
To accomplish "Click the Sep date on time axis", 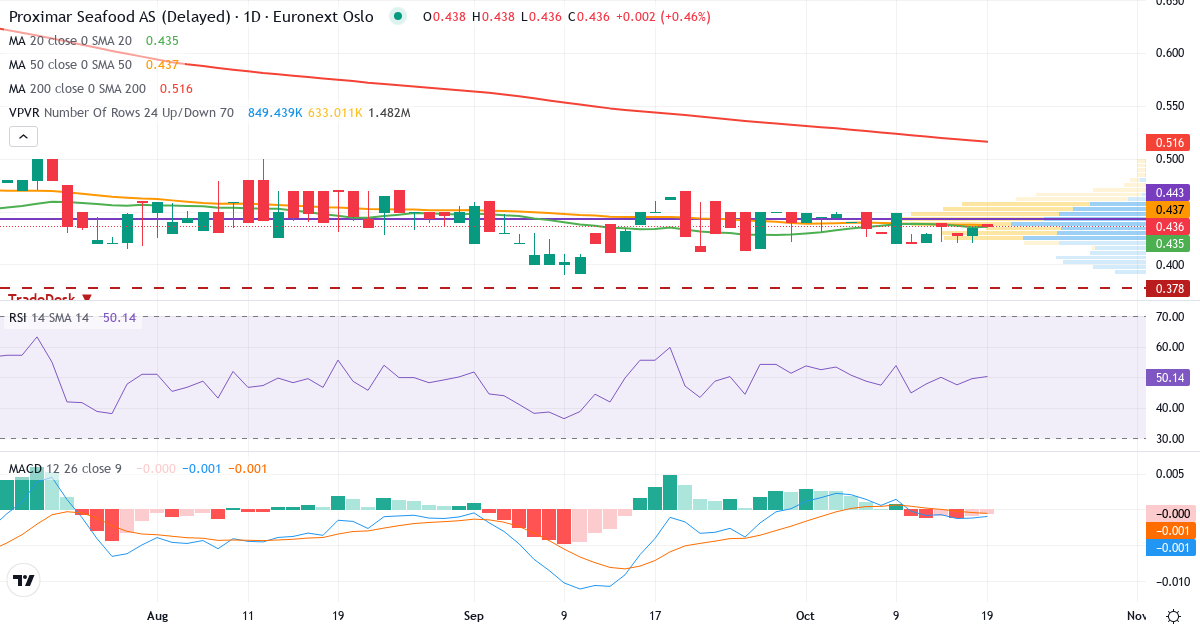I will (x=474, y=616).
